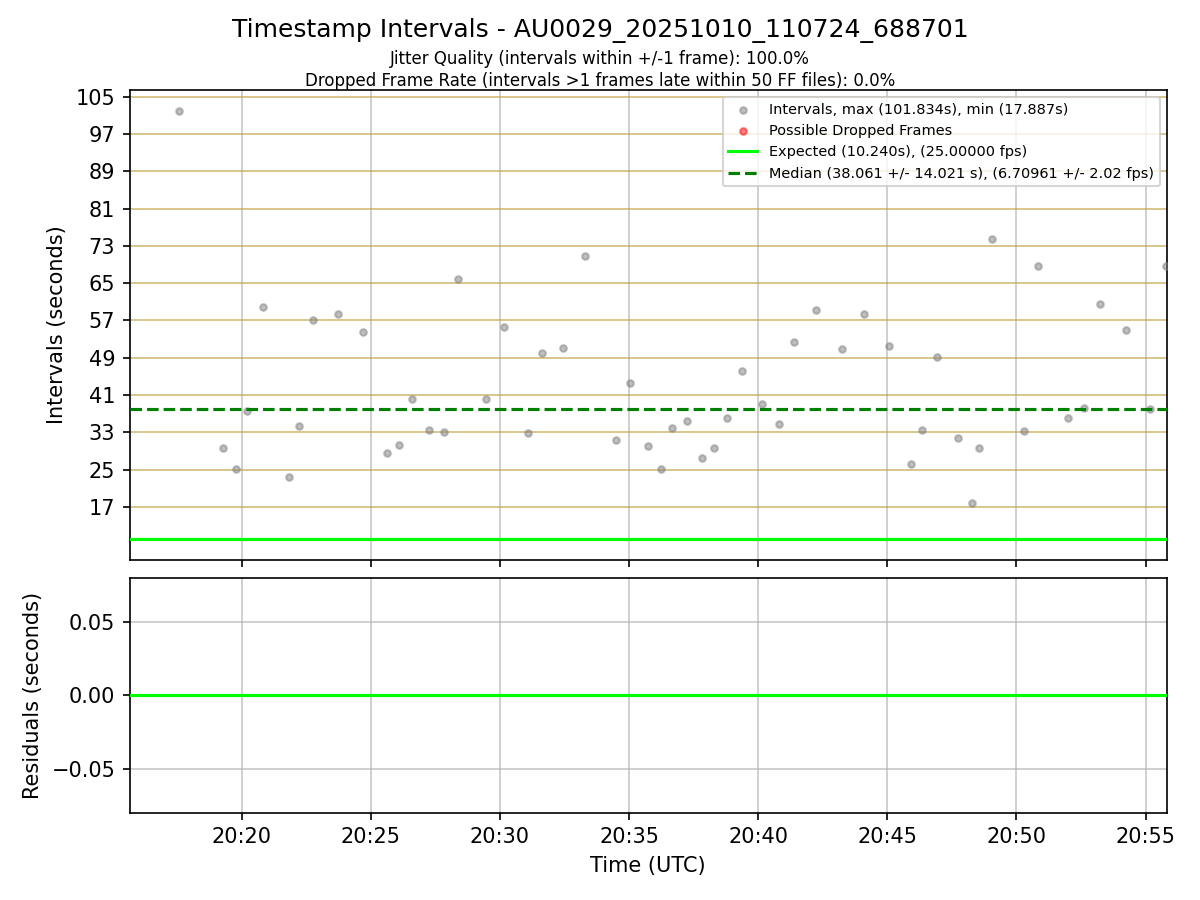
Task: Click the Intervals (seconds) y-axis label
Action: [x=56, y=325]
